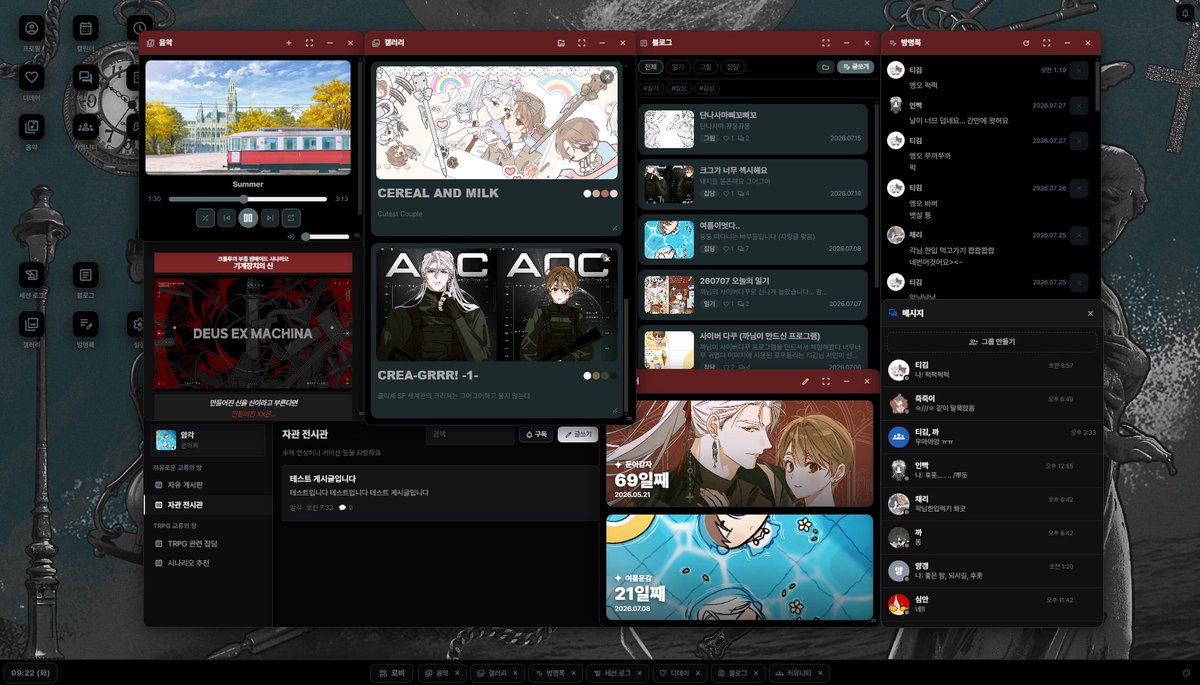Switch to 세션 로그 in the taskbar
This screenshot has height=685, width=1200.
[x=617, y=673]
